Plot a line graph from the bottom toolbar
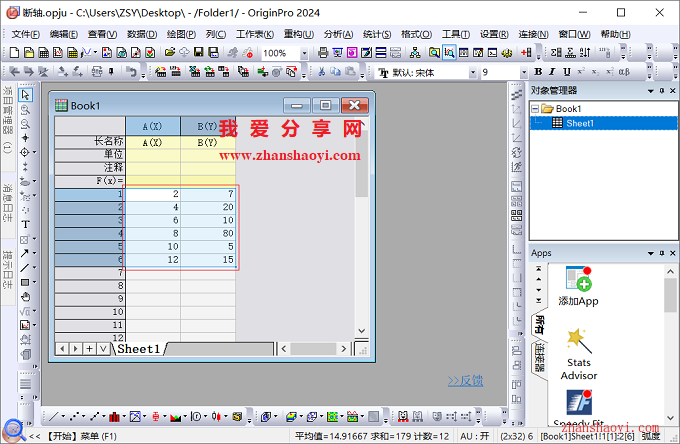Image resolution: width=680 pixels, height=444 pixels. tap(54, 417)
